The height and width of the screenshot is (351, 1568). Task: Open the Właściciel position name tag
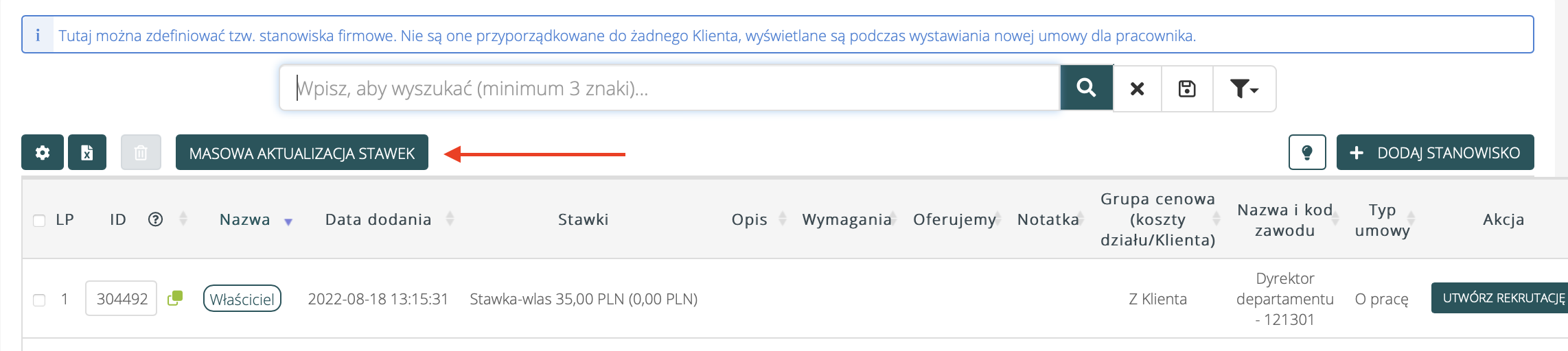click(x=242, y=299)
